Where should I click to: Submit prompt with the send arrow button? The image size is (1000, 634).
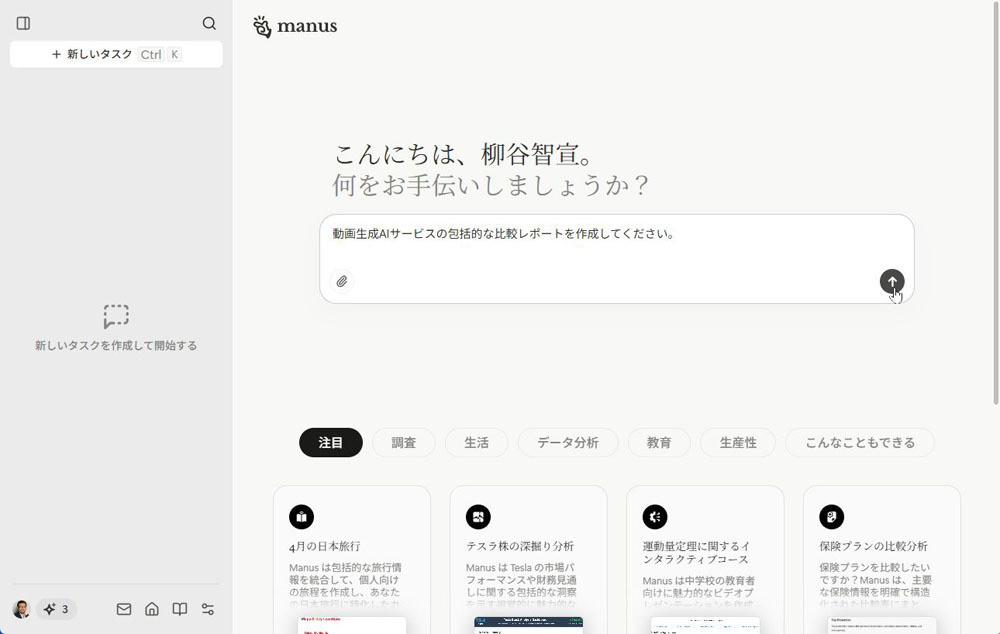coord(892,281)
